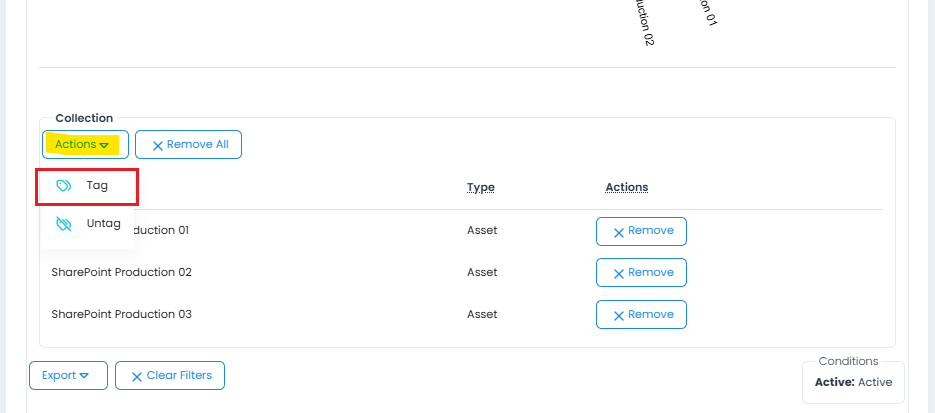Viewport: 935px width, 413px height.
Task: Click the Actions column header
Action: [627, 187]
